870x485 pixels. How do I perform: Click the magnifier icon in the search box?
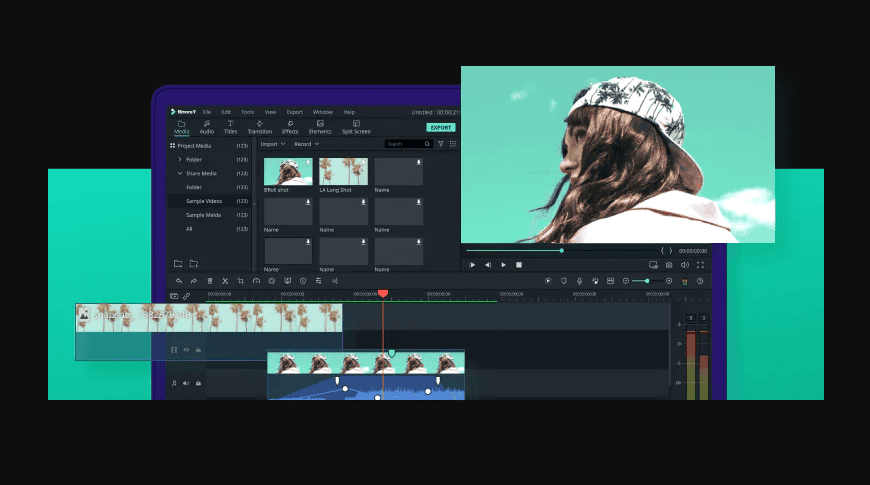tap(427, 144)
